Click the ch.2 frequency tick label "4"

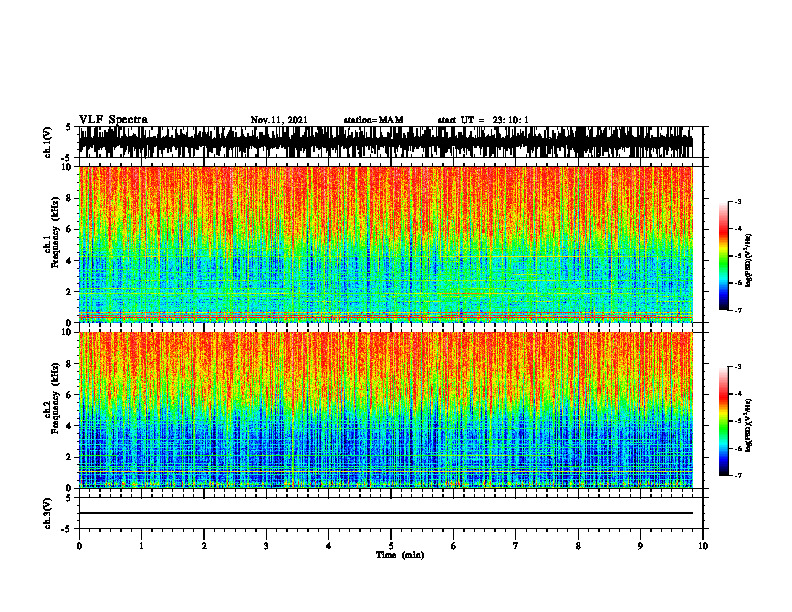point(69,426)
